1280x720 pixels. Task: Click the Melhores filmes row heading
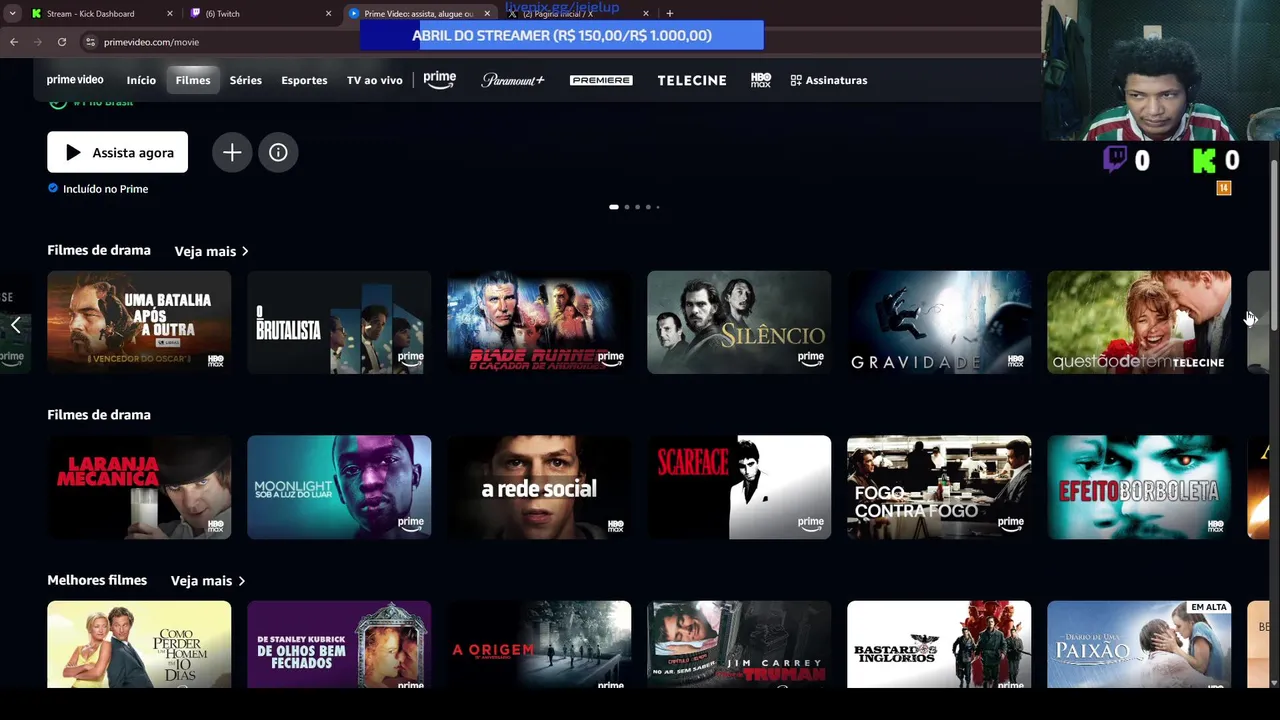pyautogui.click(x=97, y=580)
